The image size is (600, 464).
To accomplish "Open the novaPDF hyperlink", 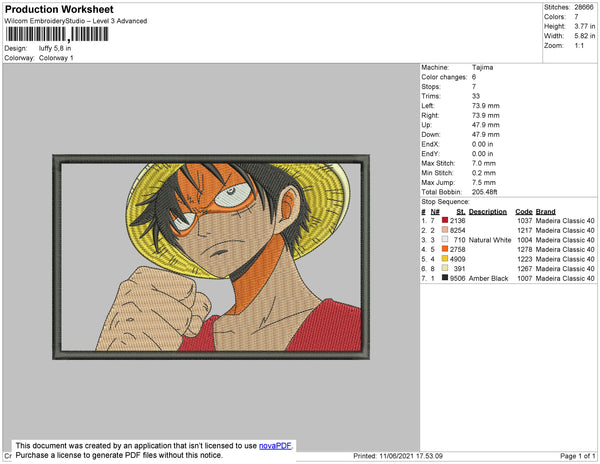I will [275, 446].
